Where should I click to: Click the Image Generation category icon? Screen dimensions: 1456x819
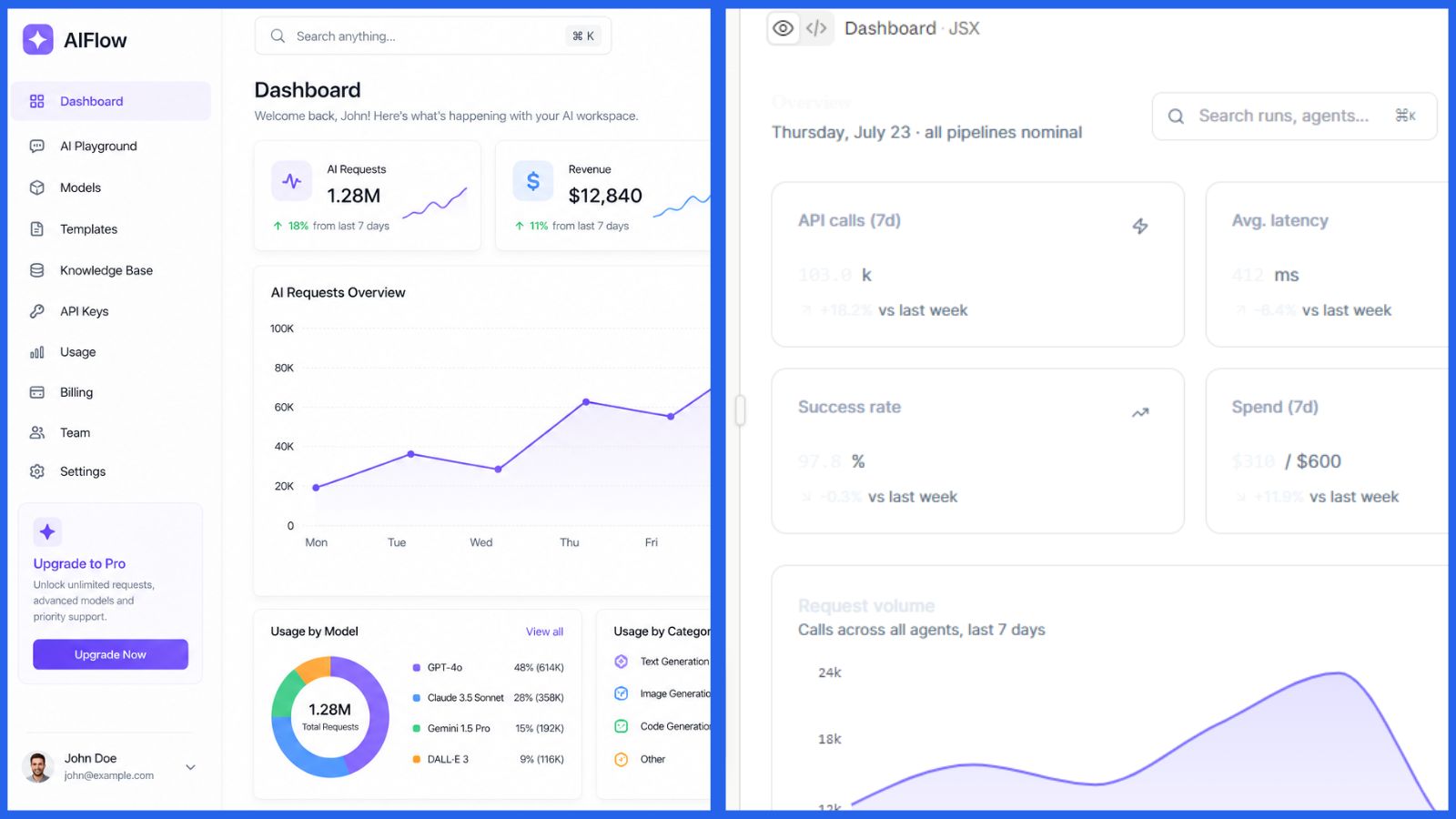[x=622, y=693]
